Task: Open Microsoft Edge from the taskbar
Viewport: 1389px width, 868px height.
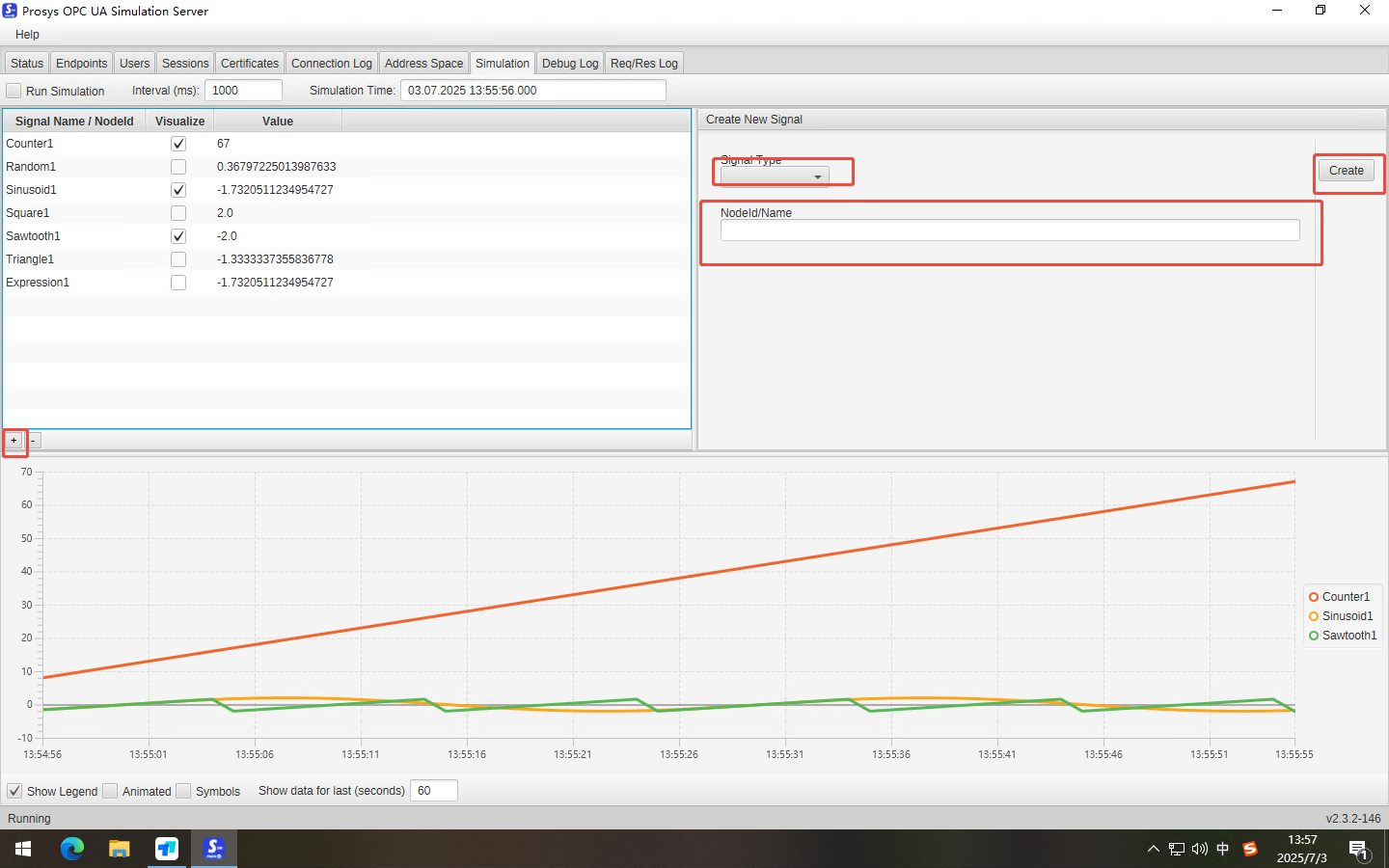Action: pyautogui.click(x=71, y=849)
